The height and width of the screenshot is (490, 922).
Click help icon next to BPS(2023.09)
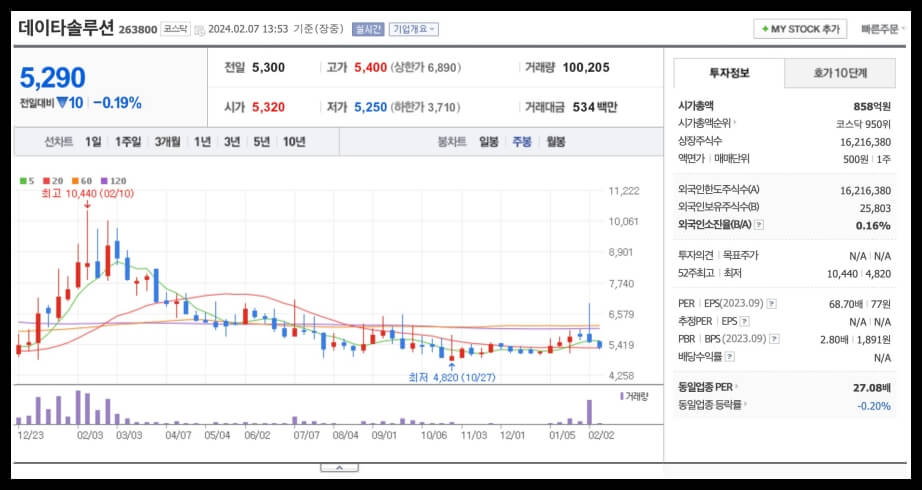click(x=774, y=339)
